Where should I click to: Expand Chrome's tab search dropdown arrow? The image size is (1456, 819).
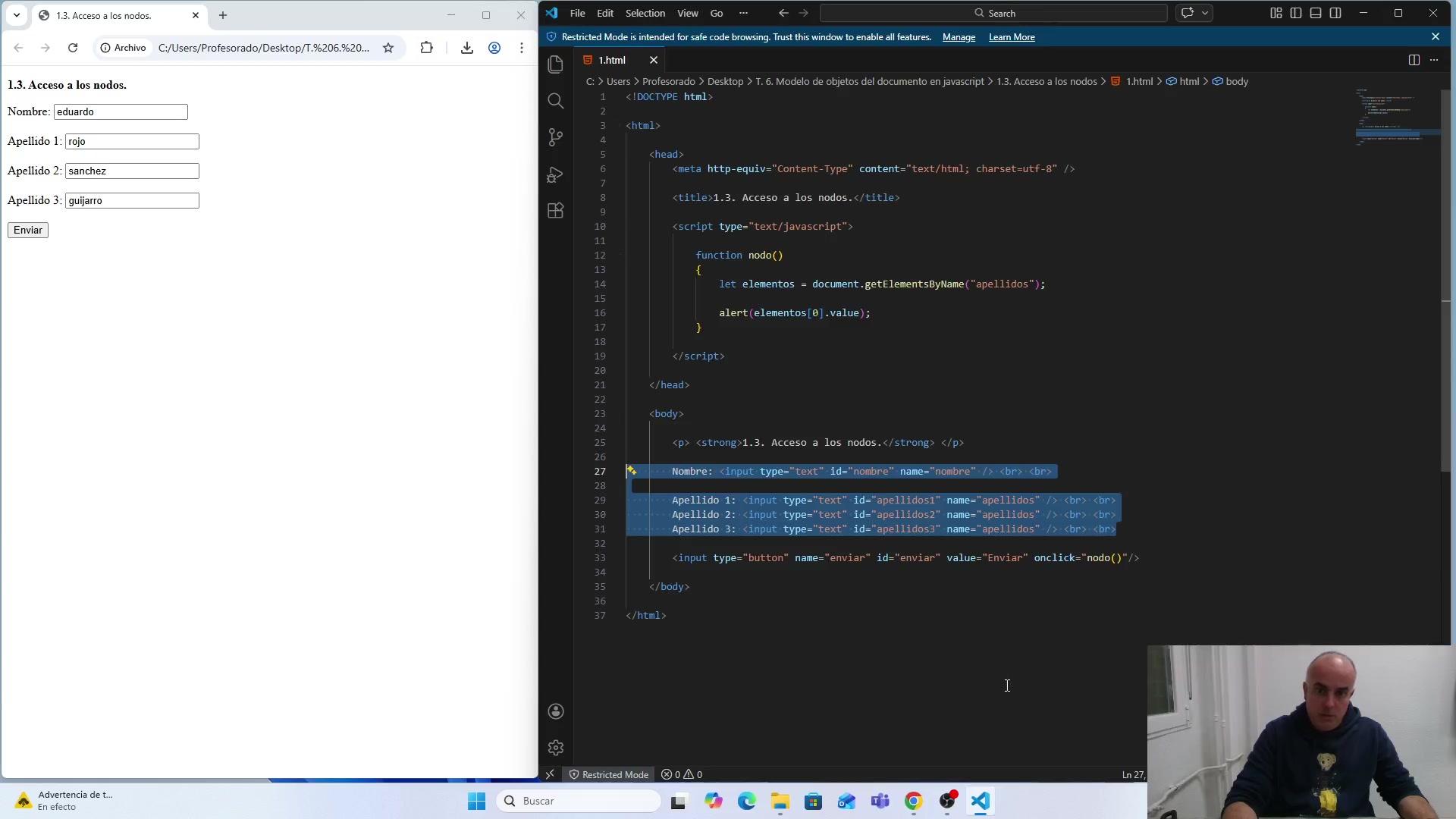tap(17, 15)
